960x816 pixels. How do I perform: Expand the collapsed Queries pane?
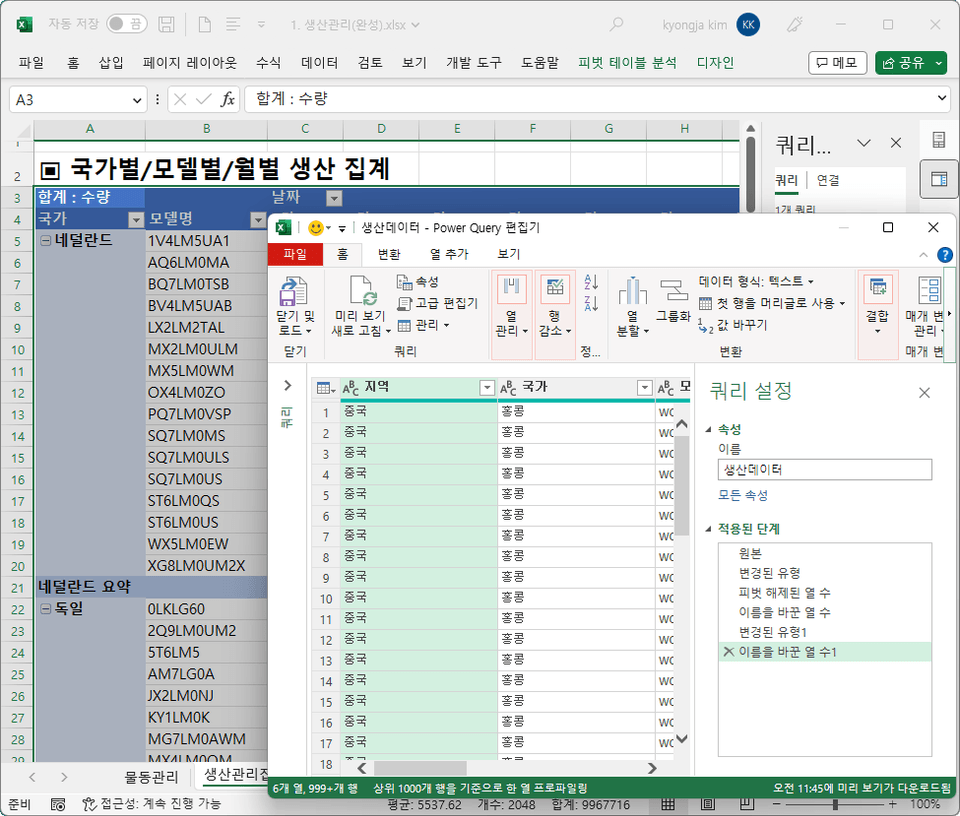287,386
